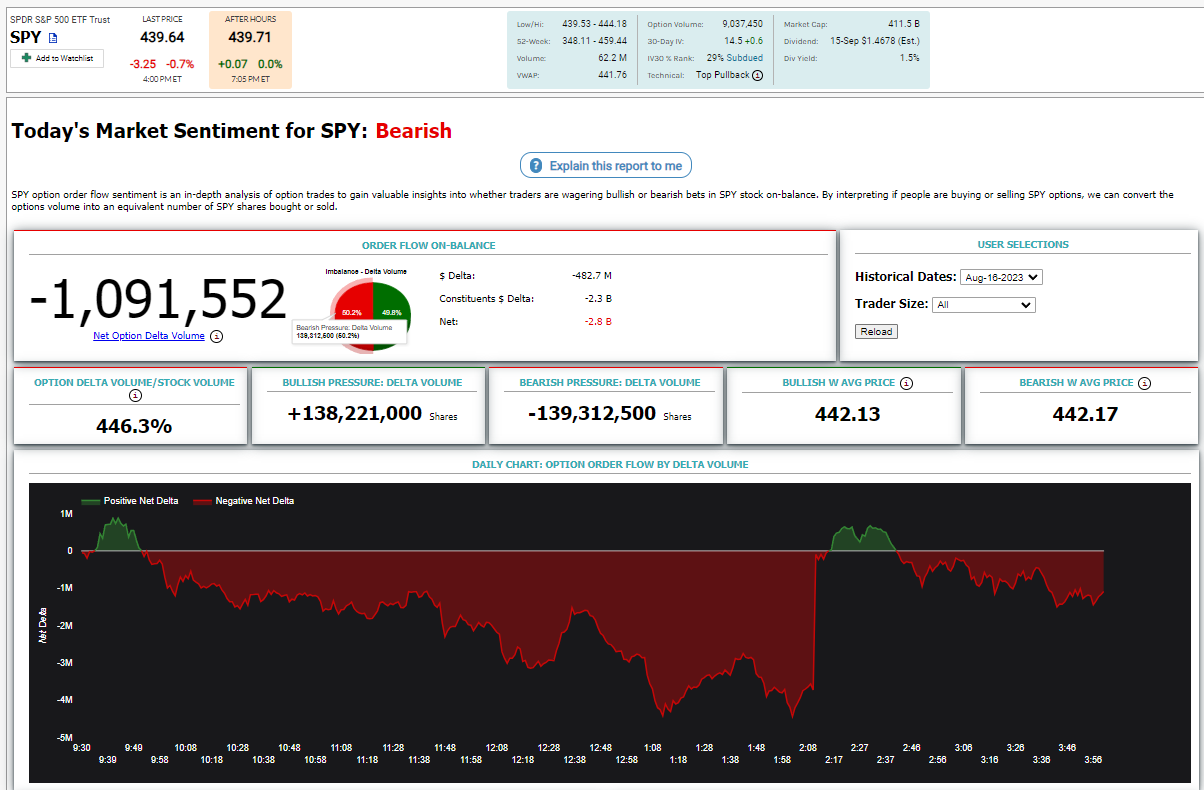Click the -5M label on Net Delta axis
This screenshot has height=790, width=1204.
point(64,737)
